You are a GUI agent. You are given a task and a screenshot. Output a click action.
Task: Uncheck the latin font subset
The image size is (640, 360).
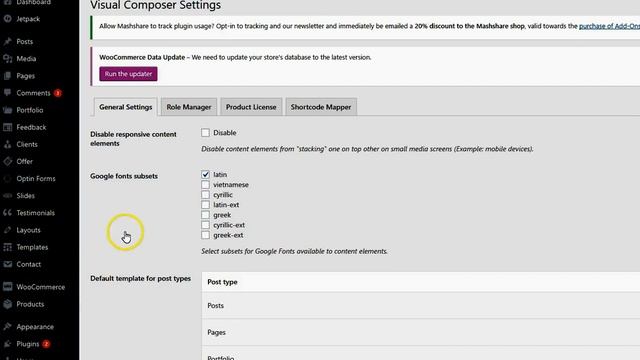(x=205, y=174)
